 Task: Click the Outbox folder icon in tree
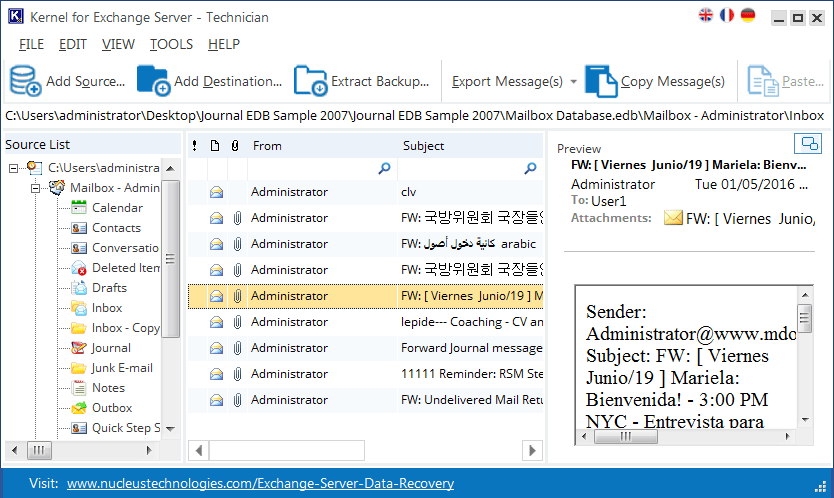pyautogui.click(x=79, y=408)
